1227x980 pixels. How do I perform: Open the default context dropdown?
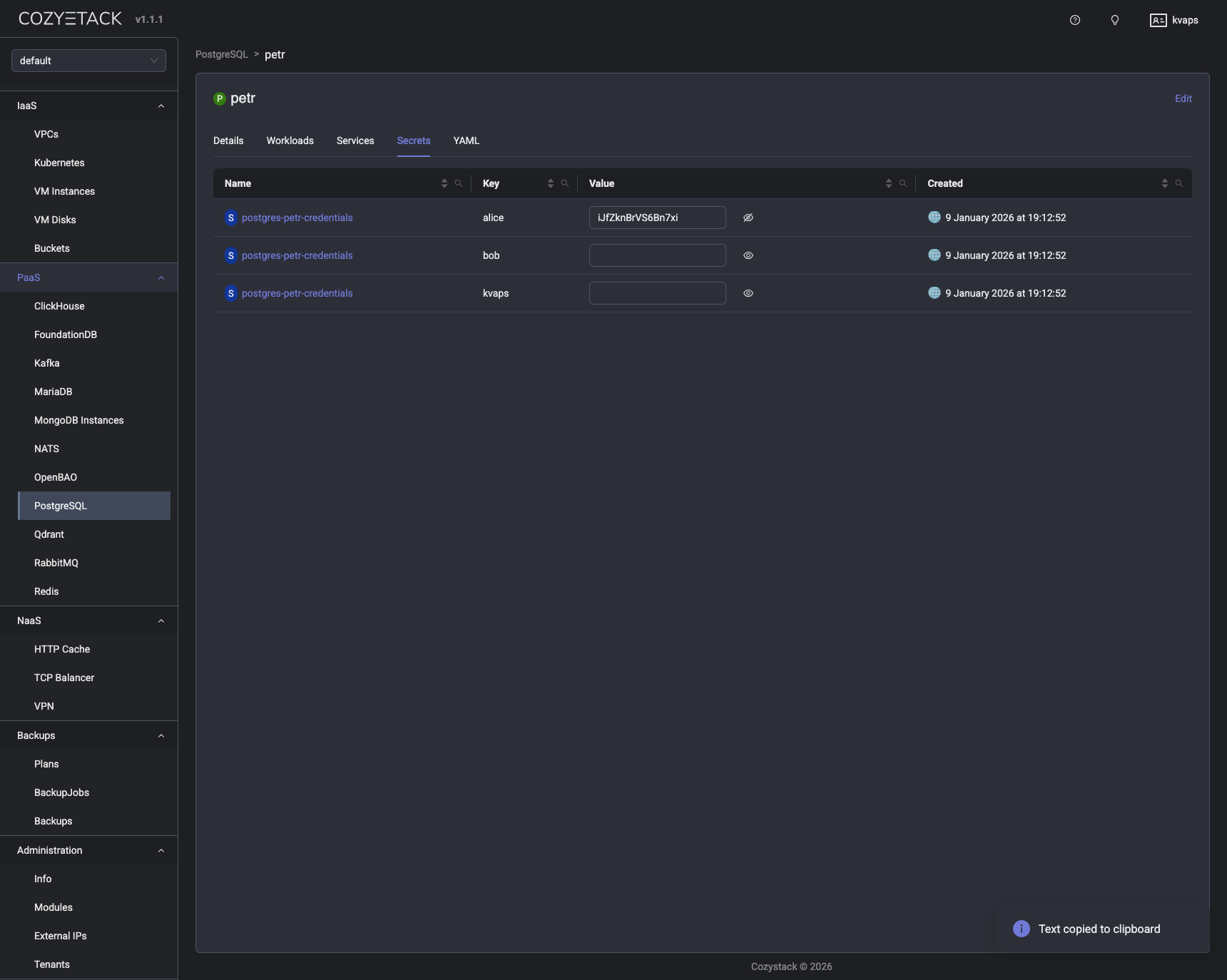[x=88, y=61]
